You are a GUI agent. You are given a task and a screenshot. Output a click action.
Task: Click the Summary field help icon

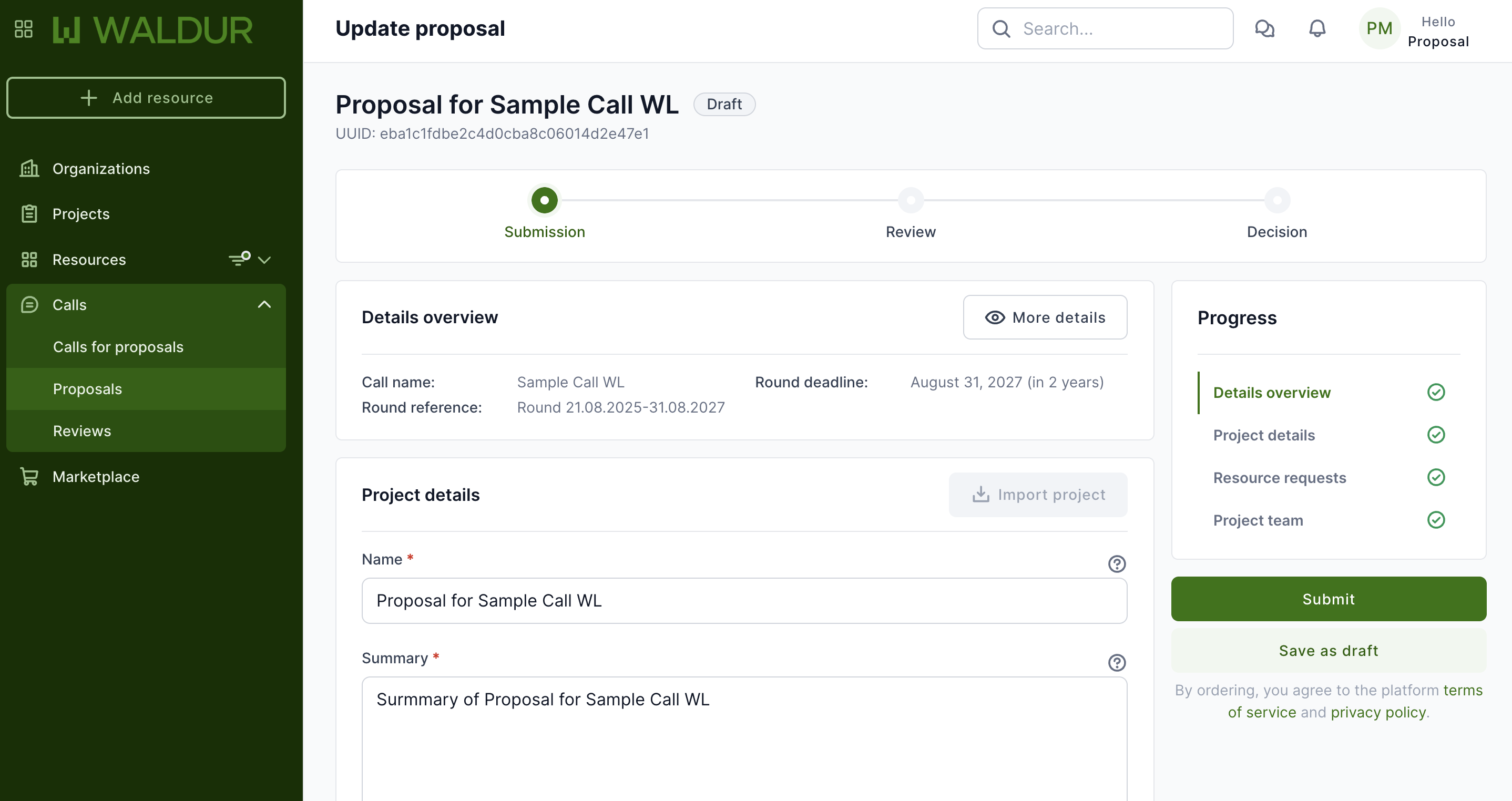tap(1117, 663)
